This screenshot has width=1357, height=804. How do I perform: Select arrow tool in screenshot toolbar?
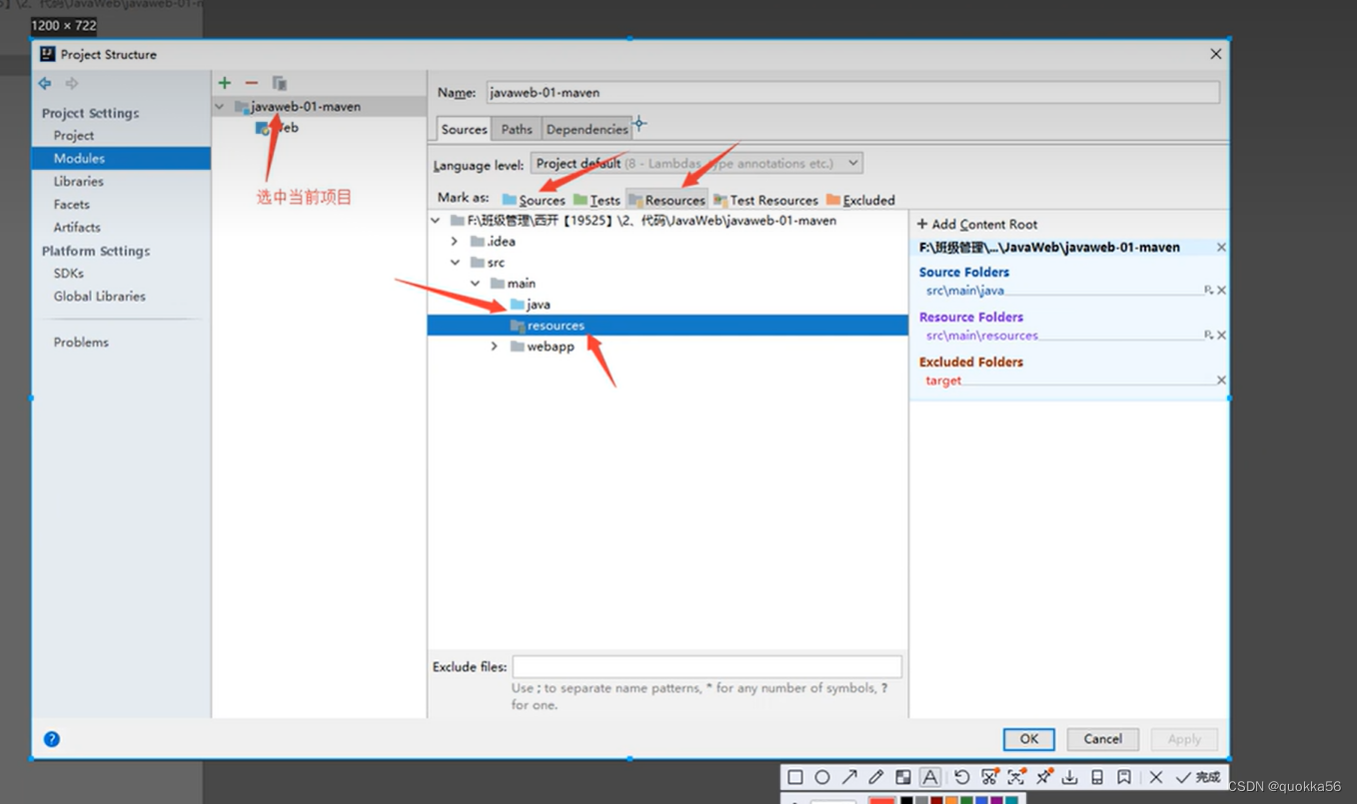[x=849, y=777]
